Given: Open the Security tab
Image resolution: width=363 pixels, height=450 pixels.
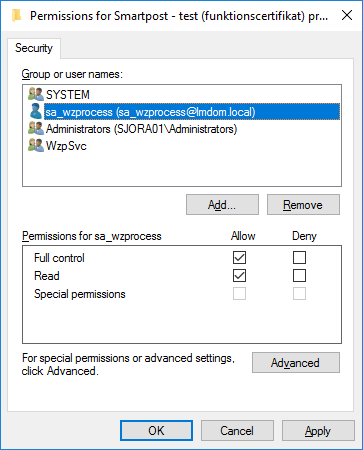Looking at the screenshot, I should pos(34,48).
